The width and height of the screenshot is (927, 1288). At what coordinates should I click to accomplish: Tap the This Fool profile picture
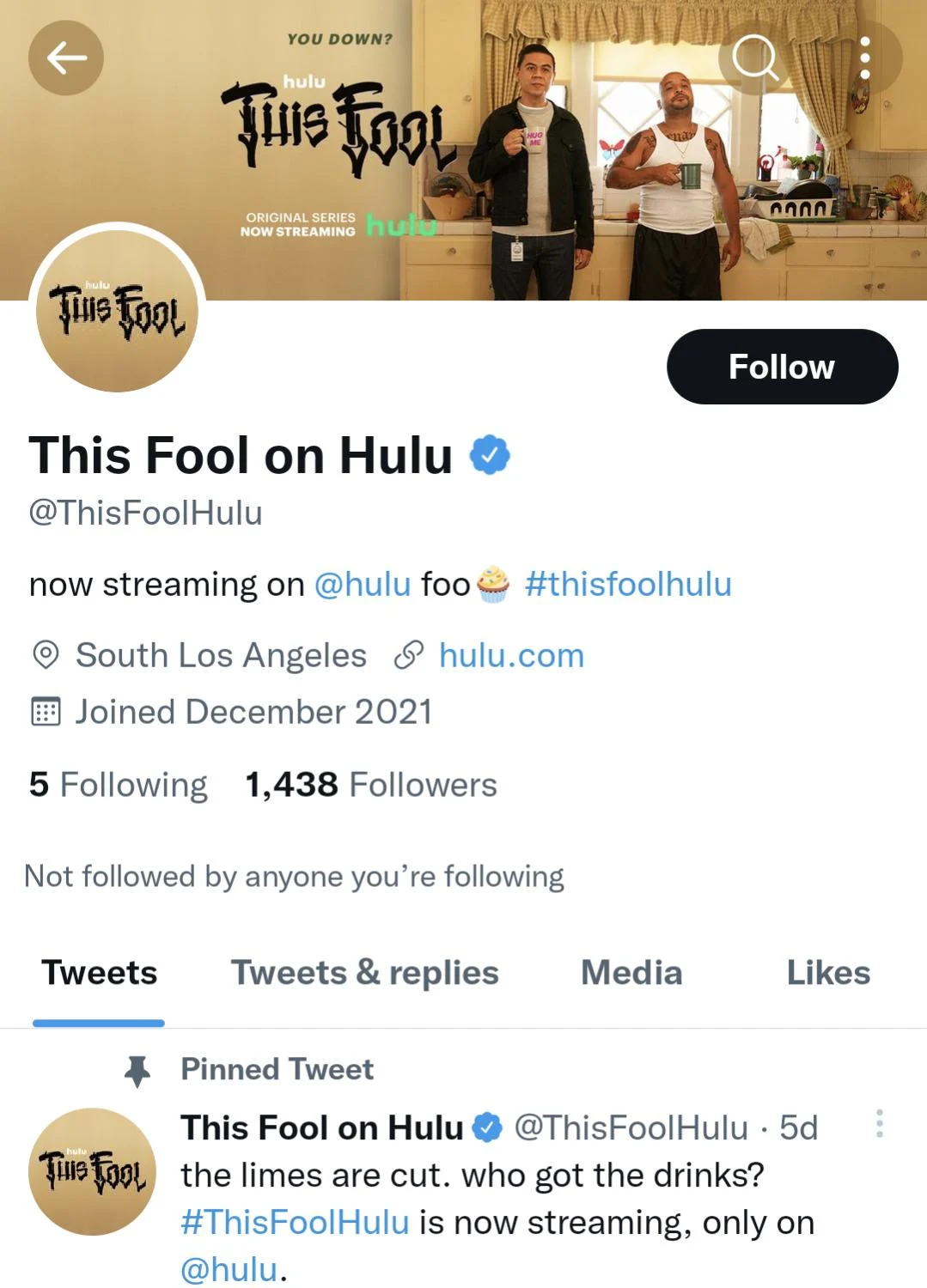(x=117, y=311)
